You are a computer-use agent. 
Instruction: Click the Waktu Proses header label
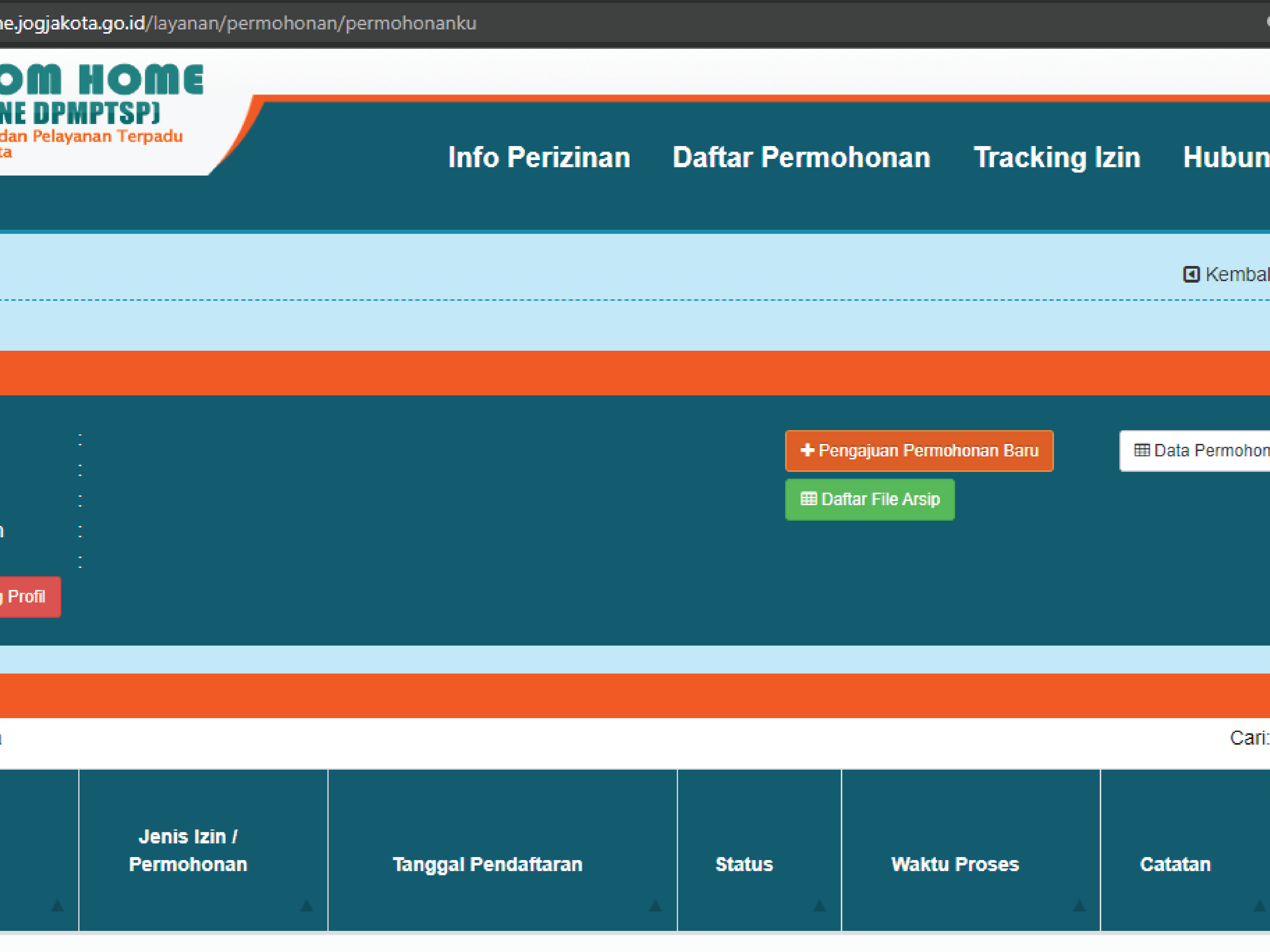(x=955, y=864)
